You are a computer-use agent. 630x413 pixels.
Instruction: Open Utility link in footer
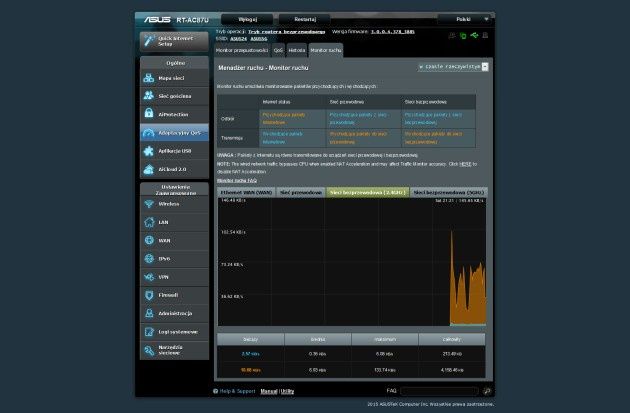coord(287,391)
